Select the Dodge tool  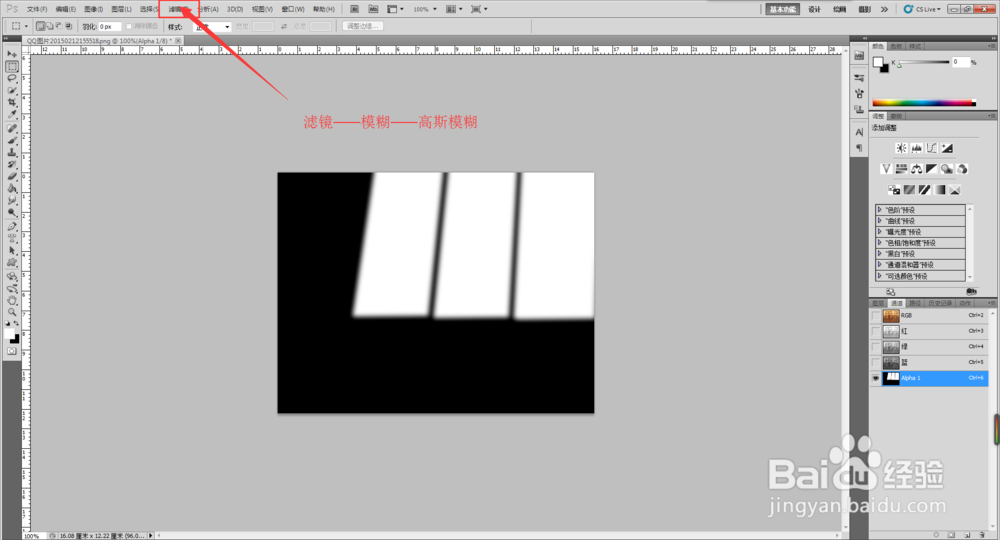coord(12,212)
